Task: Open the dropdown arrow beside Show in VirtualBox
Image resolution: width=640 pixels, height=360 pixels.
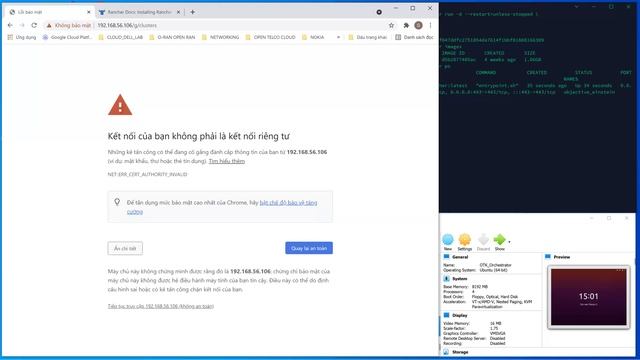Action: pyautogui.click(x=509, y=242)
